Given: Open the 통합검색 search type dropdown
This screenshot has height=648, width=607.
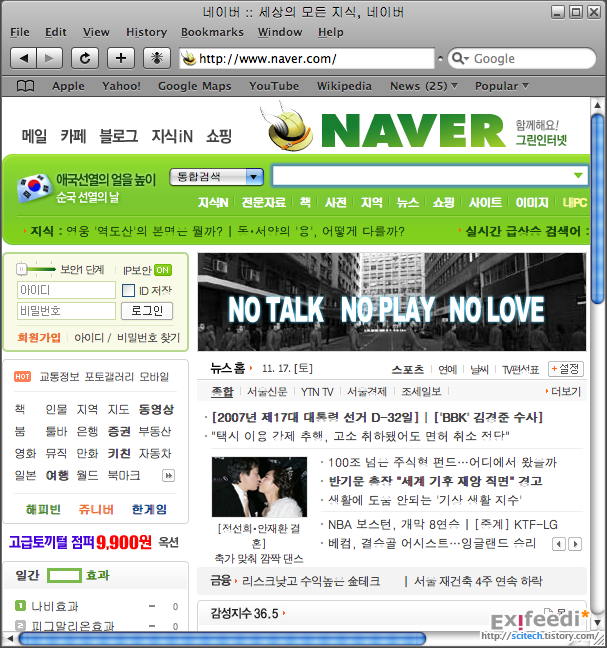Looking at the screenshot, I should [217, 177].
